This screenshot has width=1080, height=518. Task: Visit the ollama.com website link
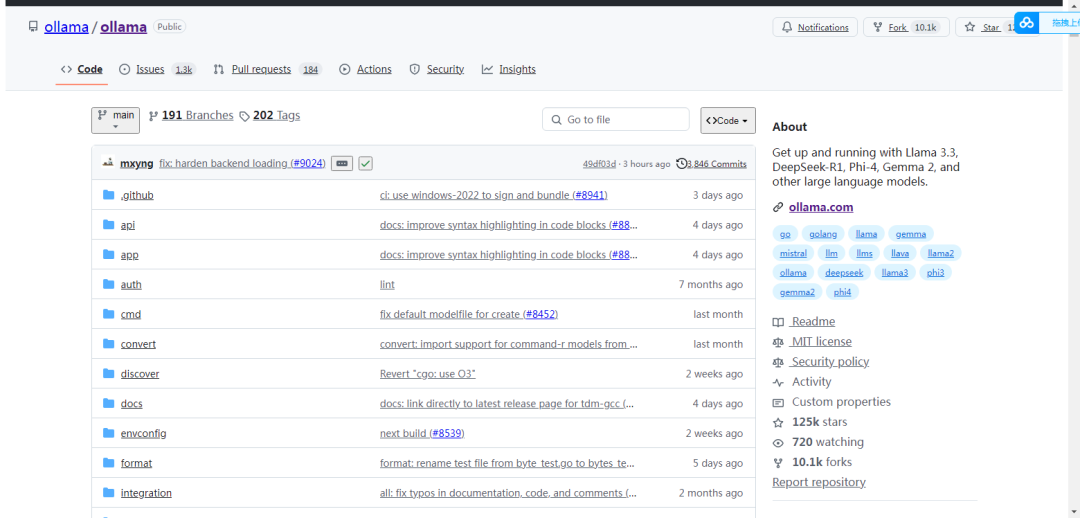tap(821, 207)
